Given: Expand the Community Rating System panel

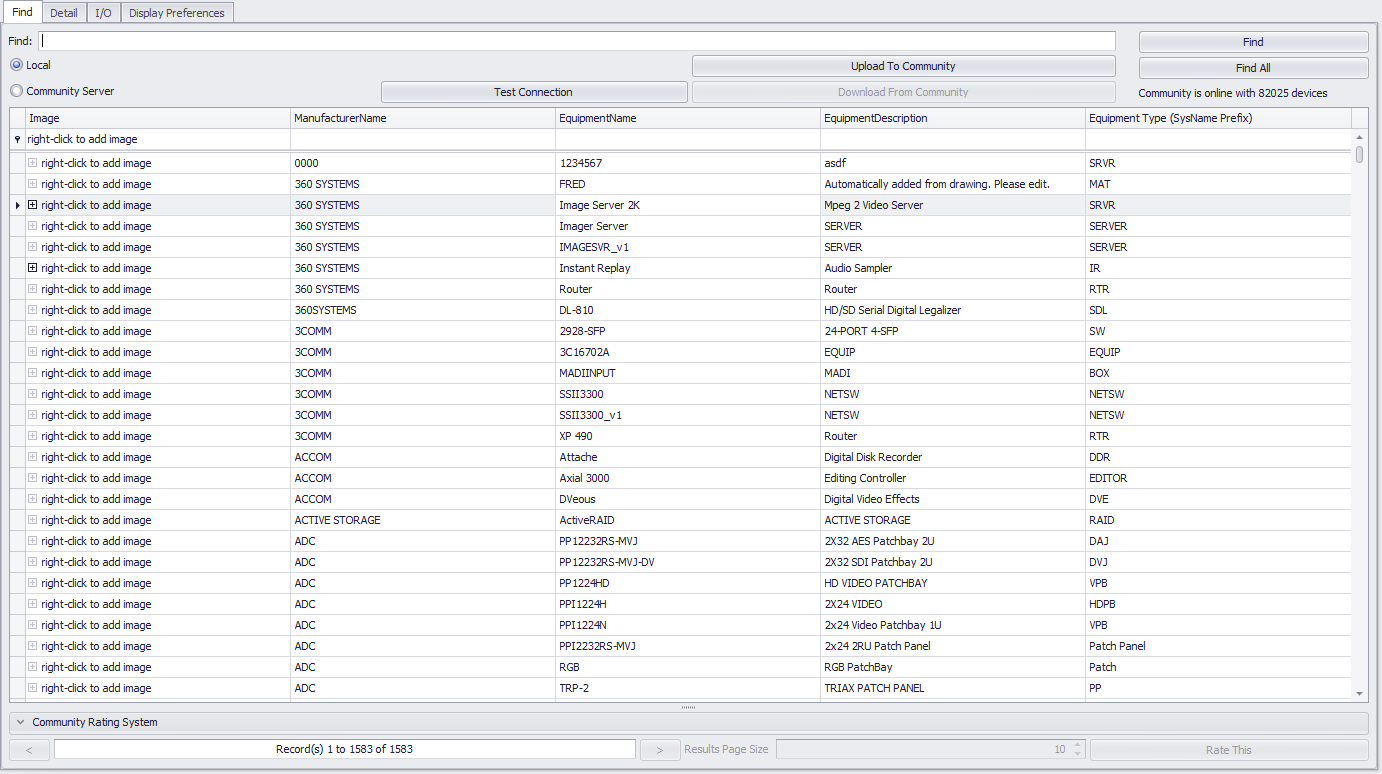Looking at the screenshot, I should pyautogui.click(x=20, y=722).
